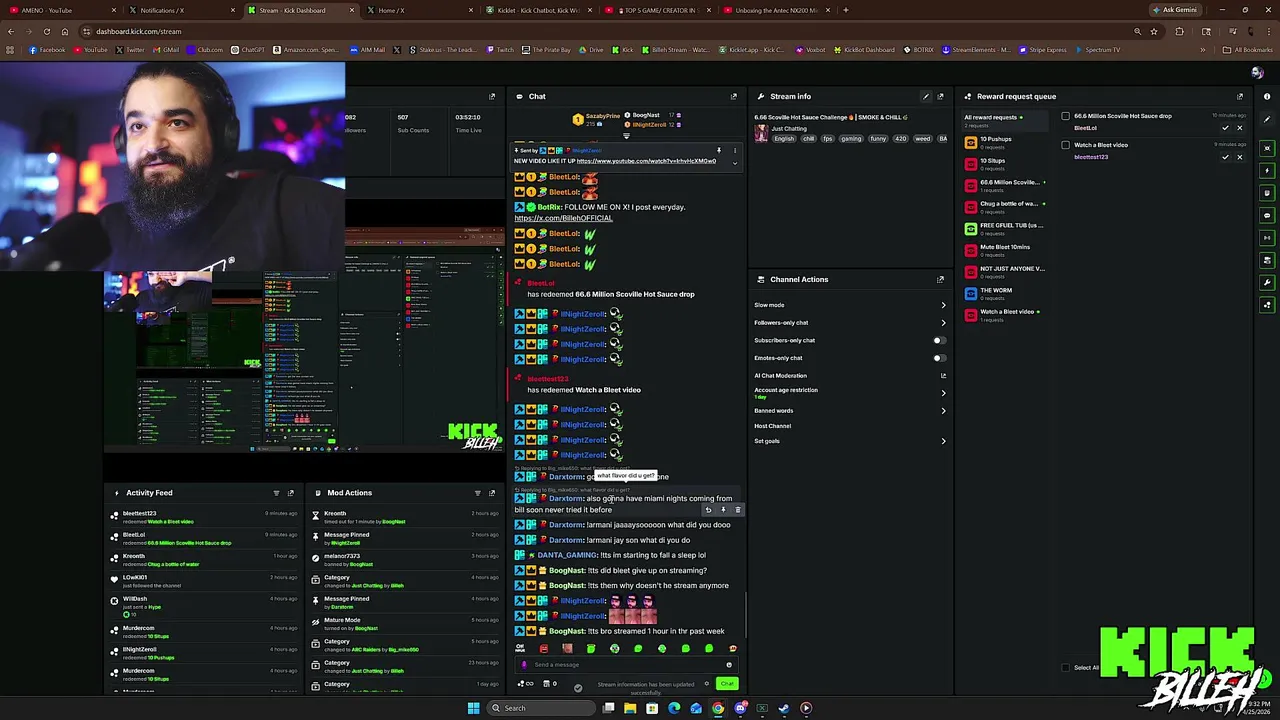Select FREE GFUEL TUB reward in list
Screen dimensions: 1280x720
[1004, 229]
